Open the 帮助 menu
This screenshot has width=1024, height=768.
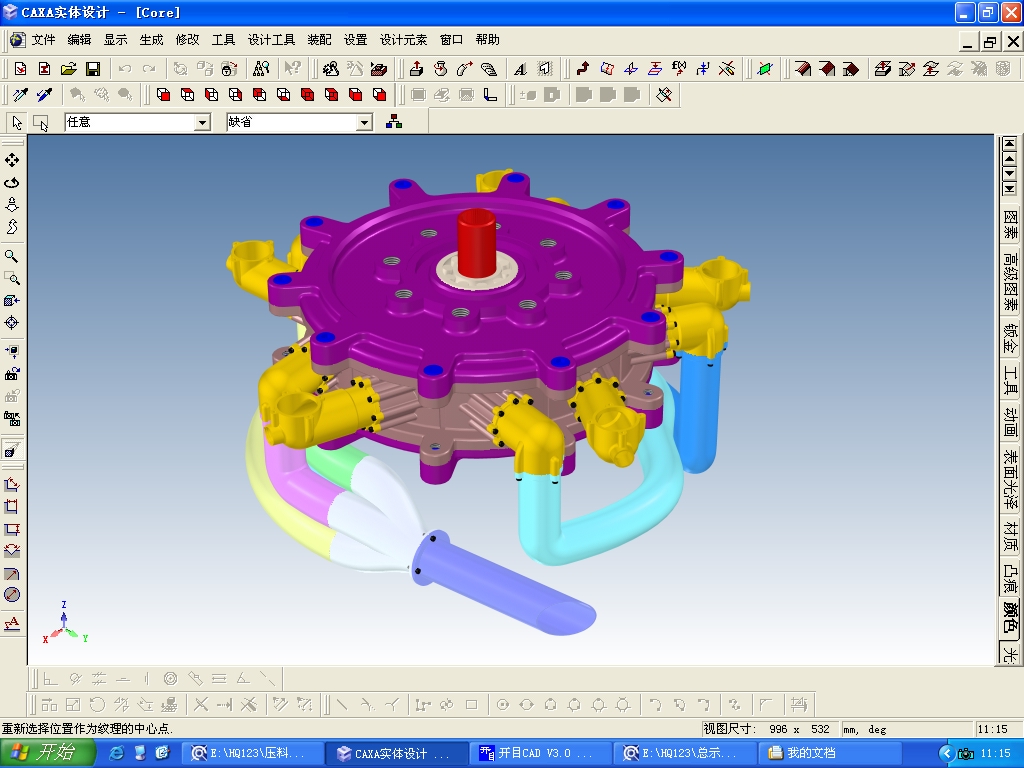tap(487, 40)
